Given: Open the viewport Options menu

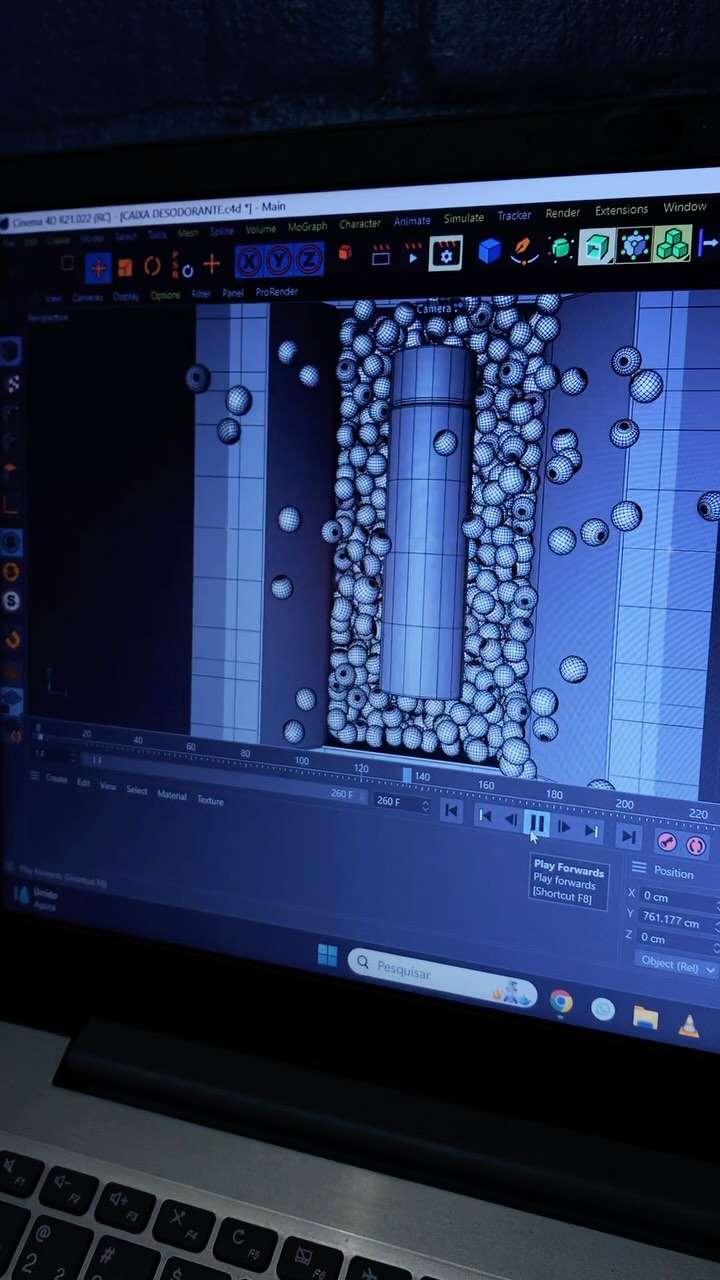Looking at the screenshot, I should [x=165, y=296].
